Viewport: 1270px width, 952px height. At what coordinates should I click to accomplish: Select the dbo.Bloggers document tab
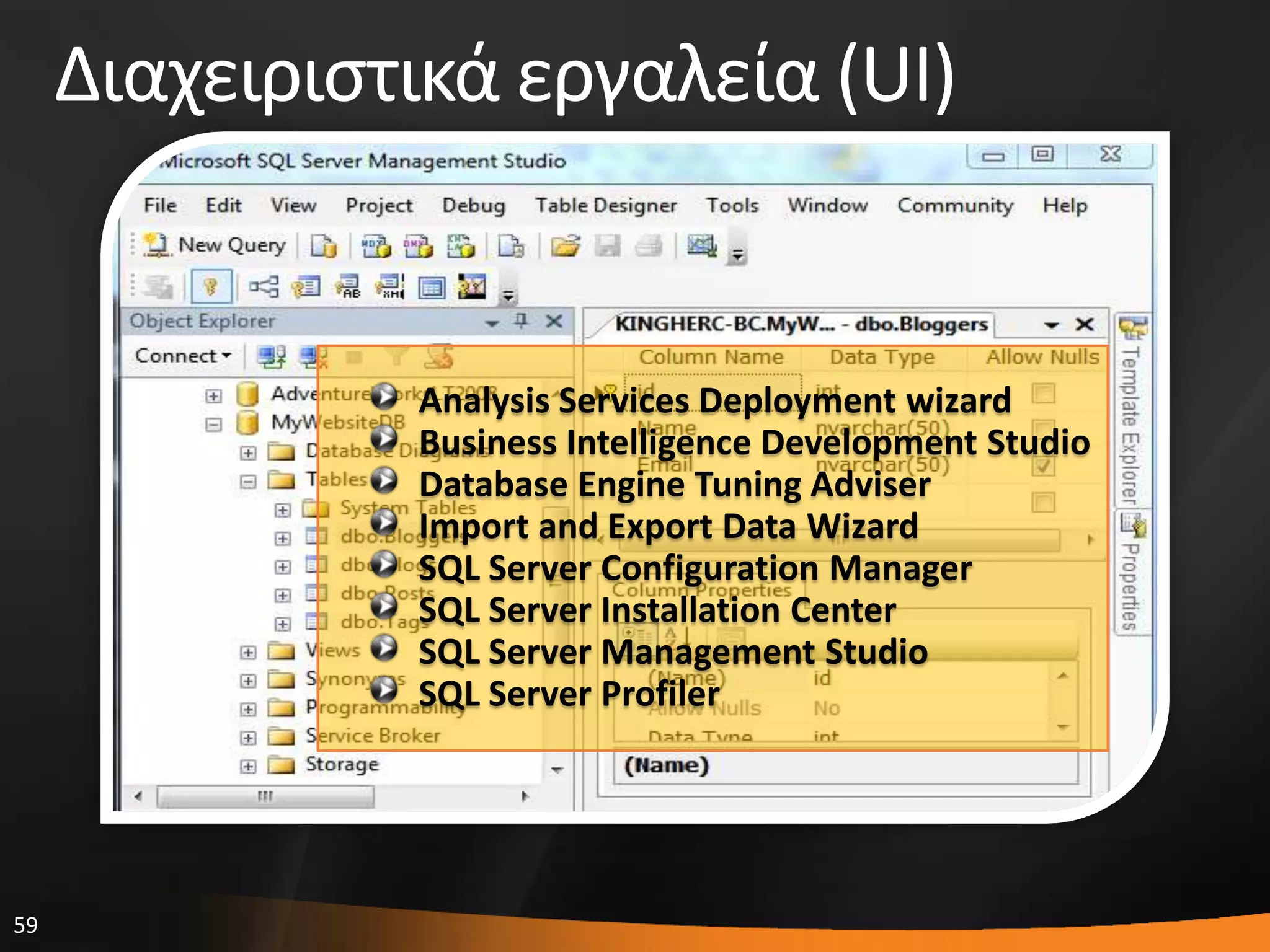801,324
